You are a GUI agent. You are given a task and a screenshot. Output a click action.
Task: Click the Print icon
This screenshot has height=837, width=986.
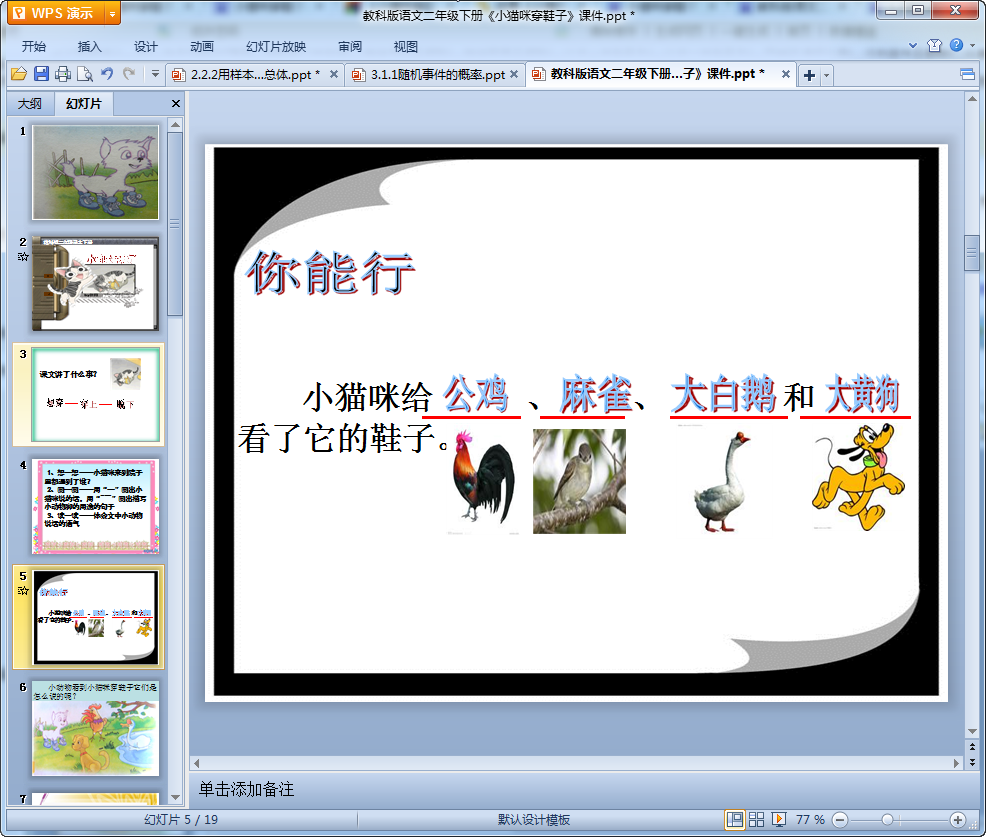click(63, 74)
